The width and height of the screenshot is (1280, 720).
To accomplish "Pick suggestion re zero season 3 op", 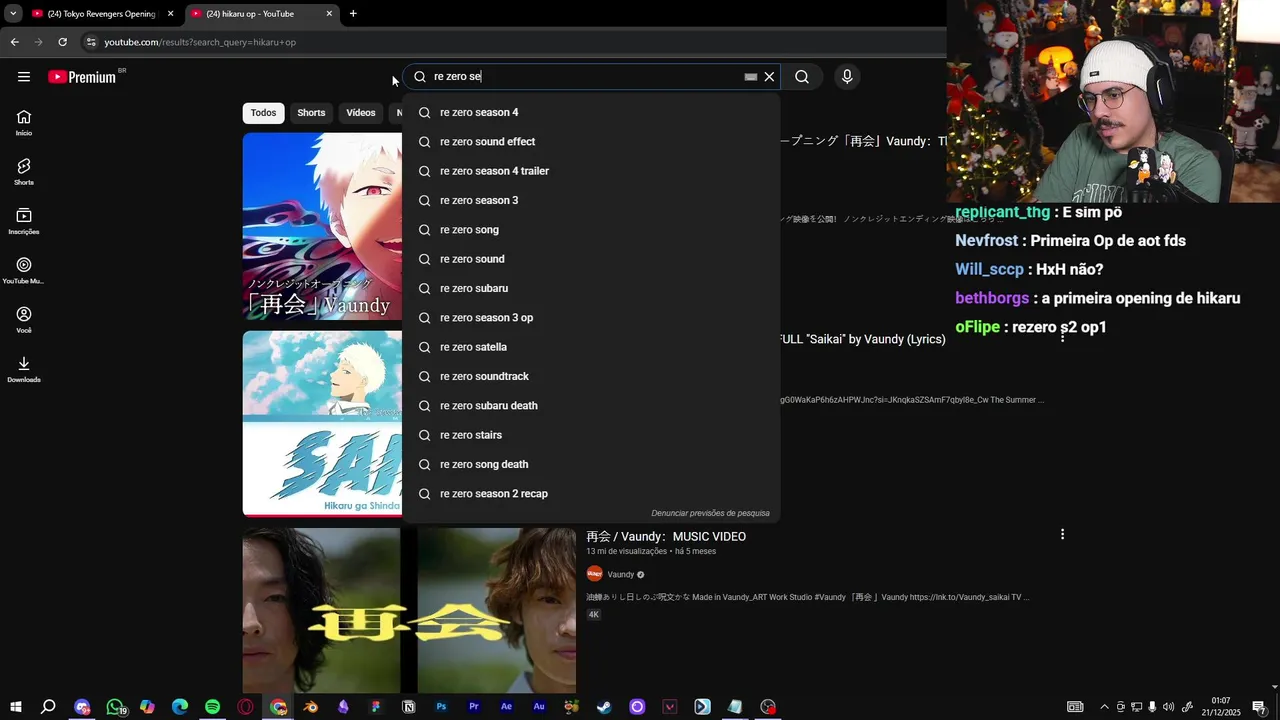I will point(591,318).
